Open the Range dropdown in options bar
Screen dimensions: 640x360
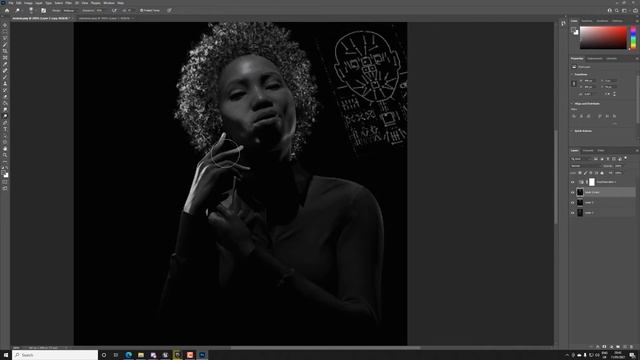tap(71, 11)
